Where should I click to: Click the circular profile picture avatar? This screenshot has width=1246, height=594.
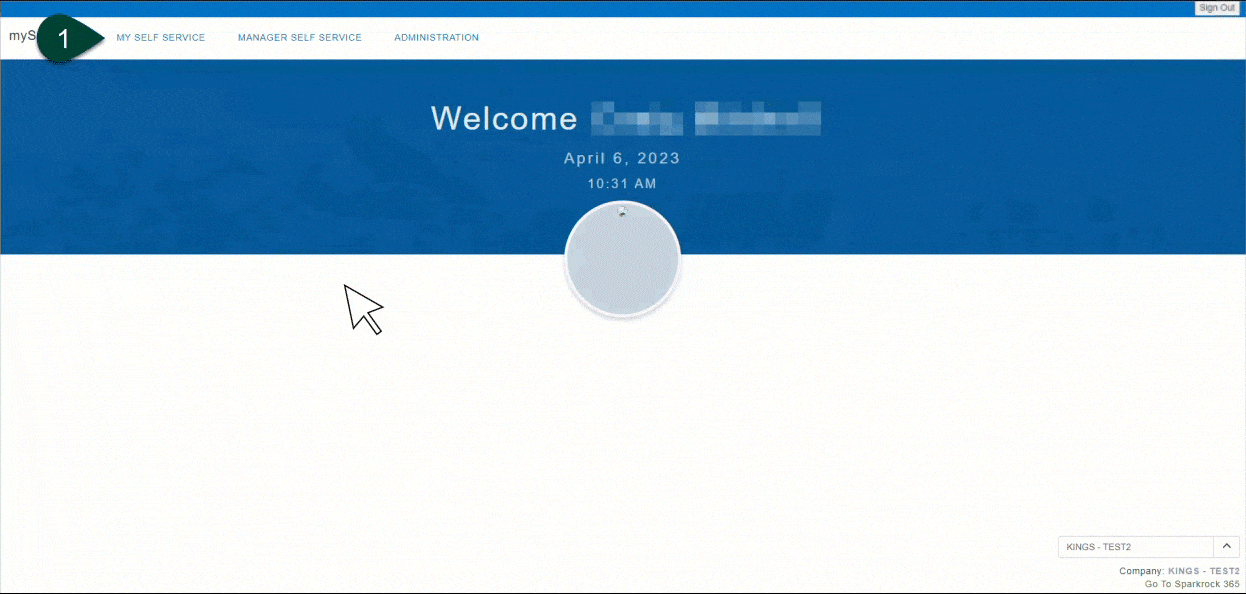coord(622,260)
